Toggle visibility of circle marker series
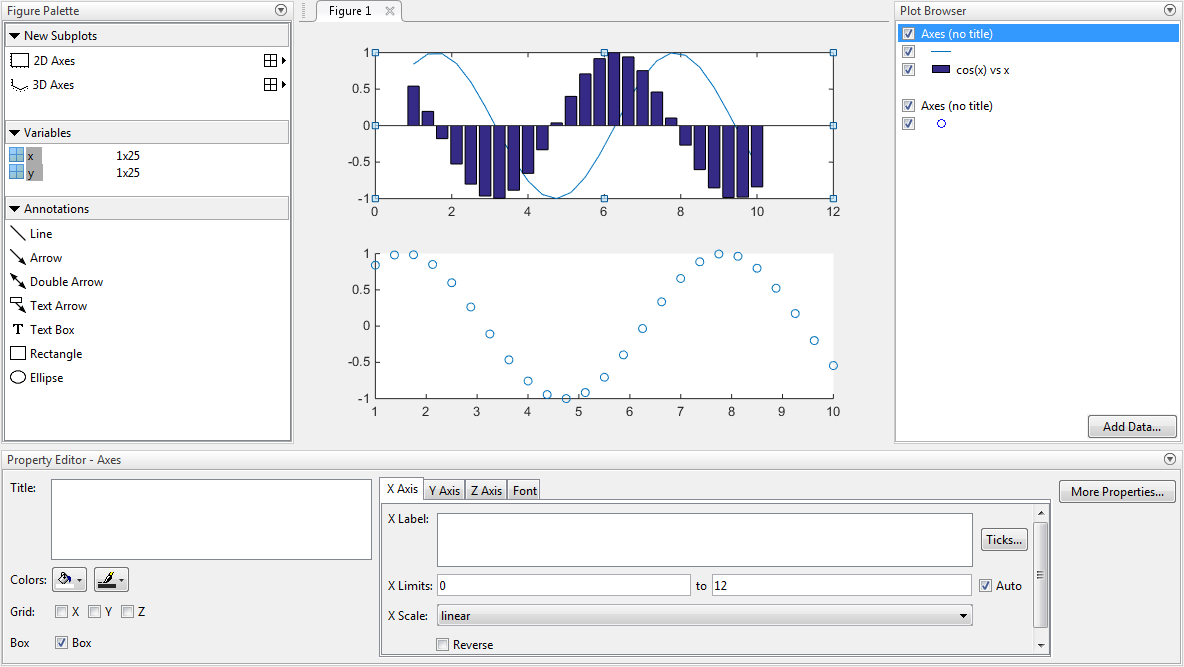 908,124
